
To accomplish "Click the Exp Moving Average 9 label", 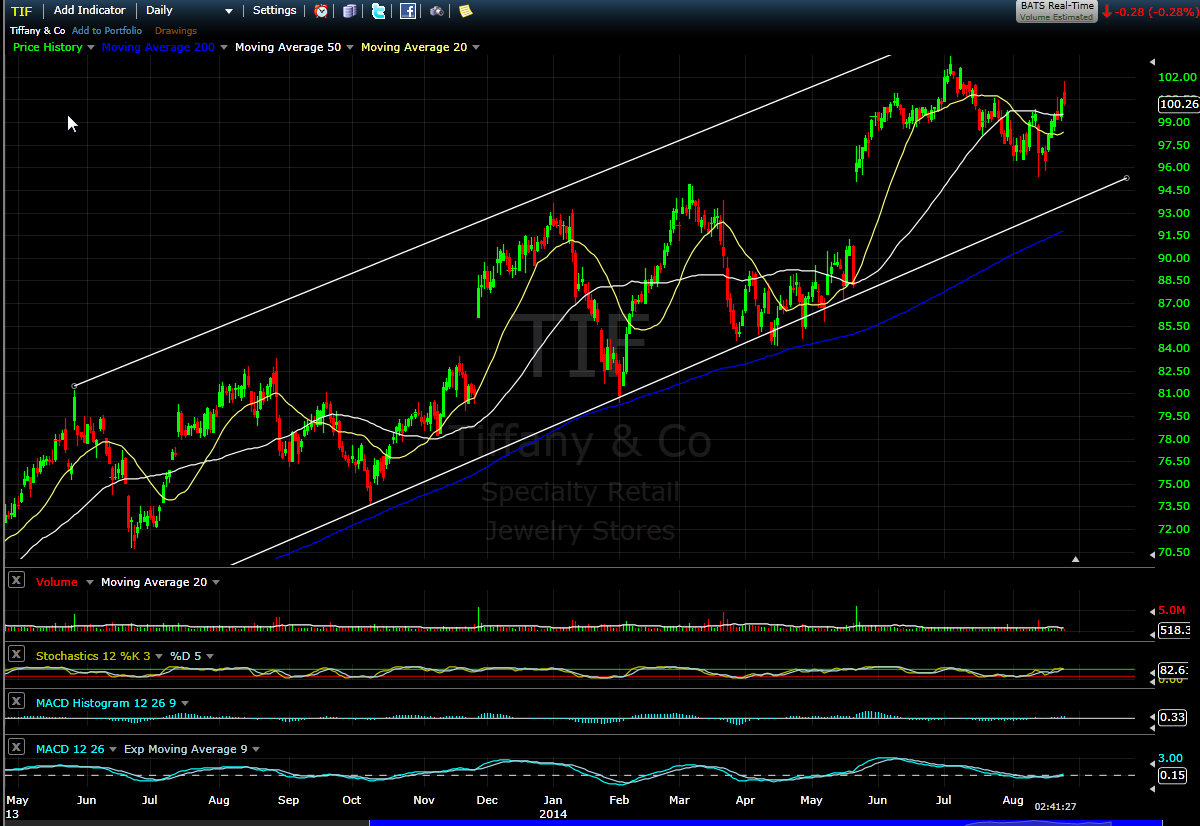I will [186, 749].
